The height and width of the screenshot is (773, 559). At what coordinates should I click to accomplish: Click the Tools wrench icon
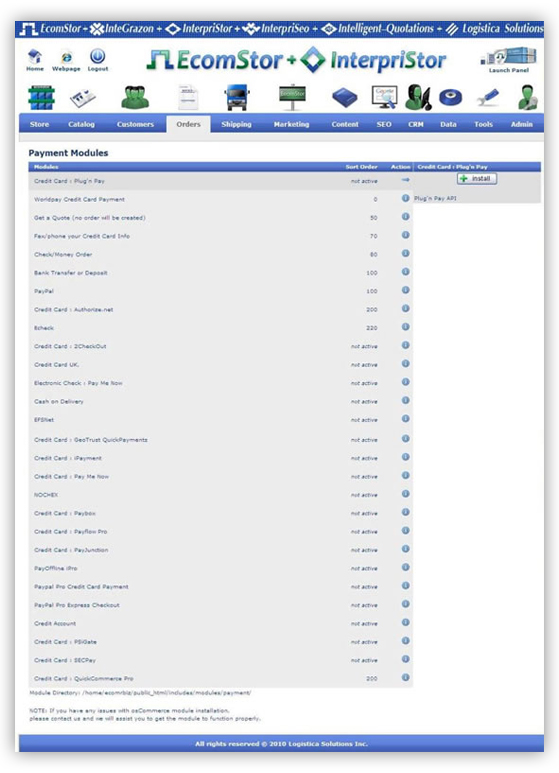487,97
